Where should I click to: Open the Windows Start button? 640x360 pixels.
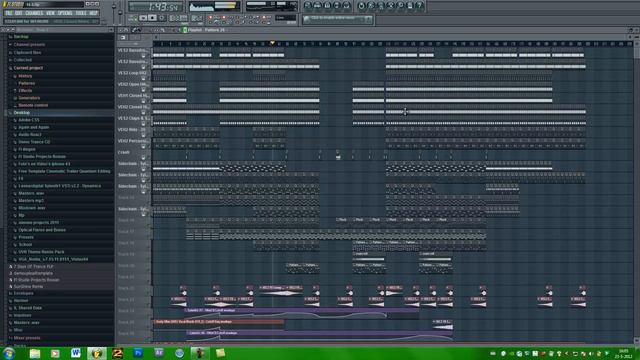coord(8,353)
